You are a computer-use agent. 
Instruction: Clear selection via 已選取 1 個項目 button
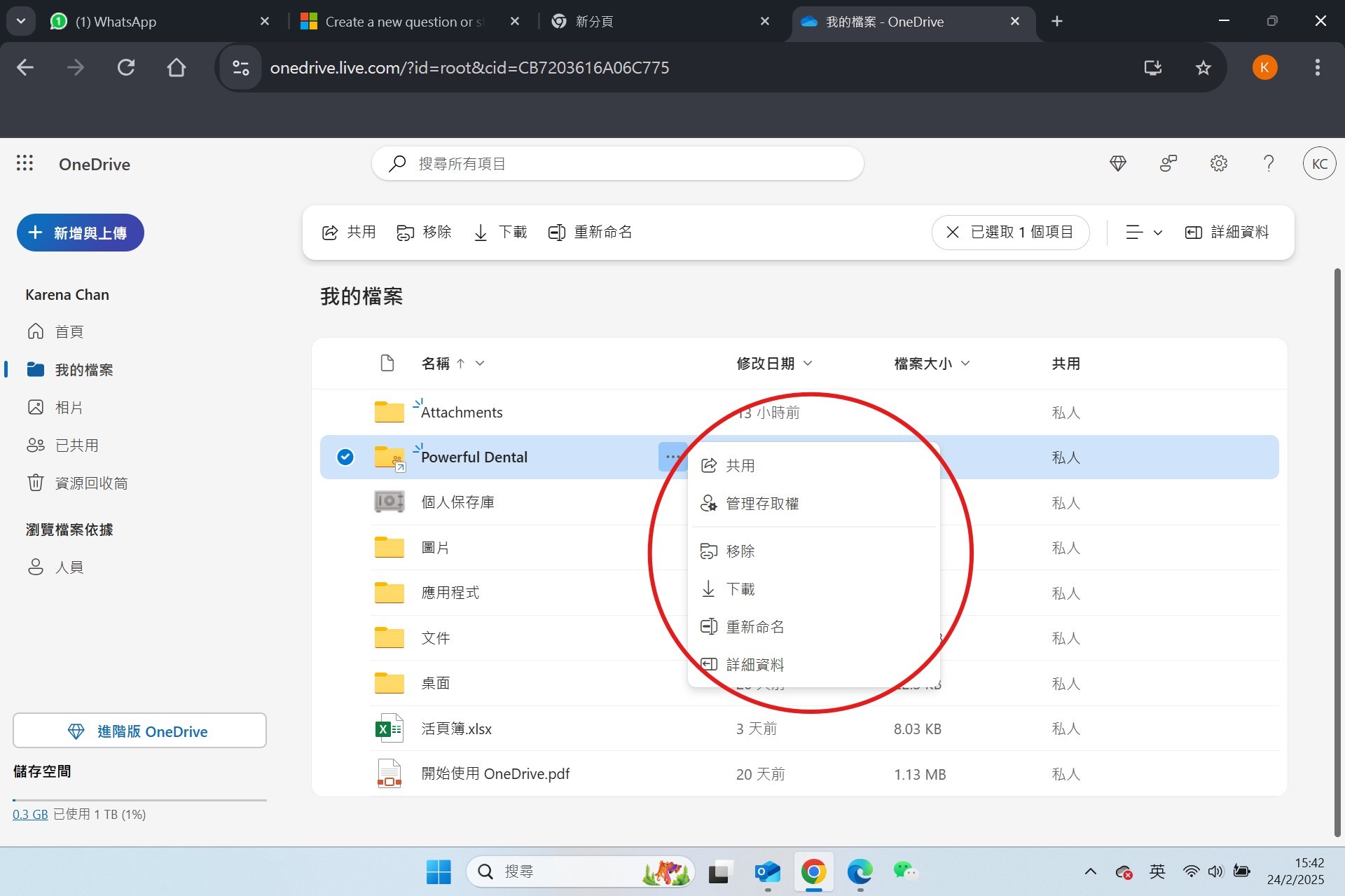pyautogui.click(x=1010, y=232)
